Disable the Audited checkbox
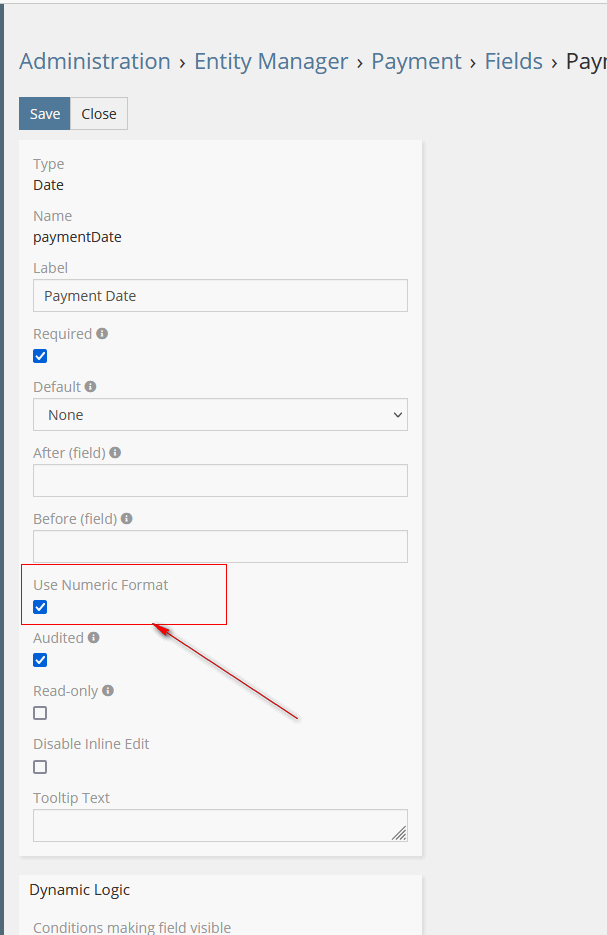This screenshot has height=935, width=607. click(x=40, y=660)
